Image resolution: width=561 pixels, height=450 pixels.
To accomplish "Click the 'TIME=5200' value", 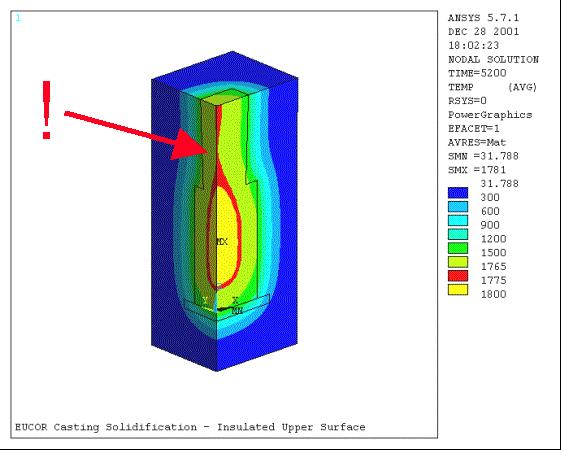I will 477,73.
